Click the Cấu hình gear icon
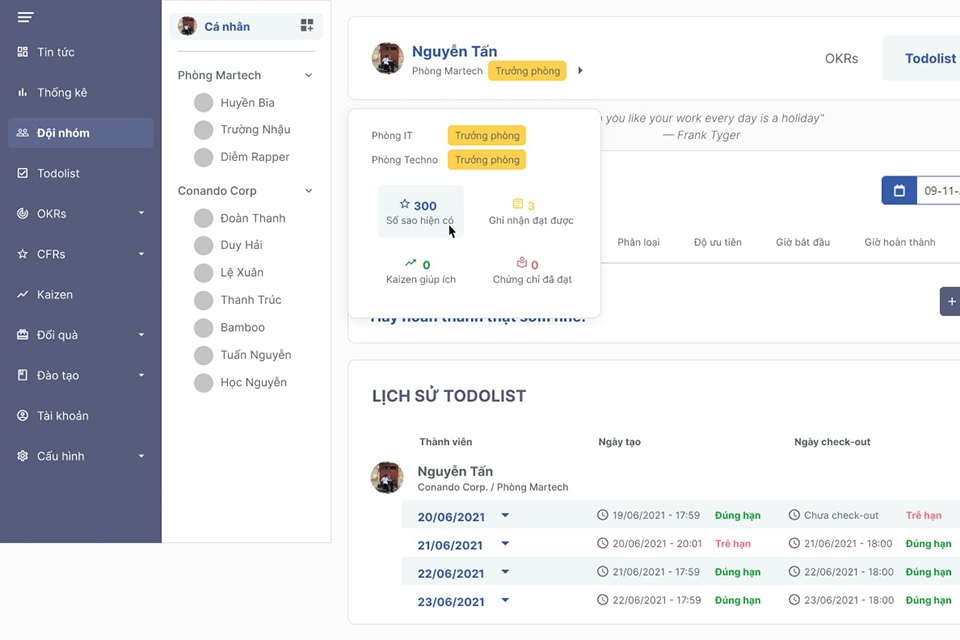This screenshot has width=960, height=640. (x=23, y=456)
